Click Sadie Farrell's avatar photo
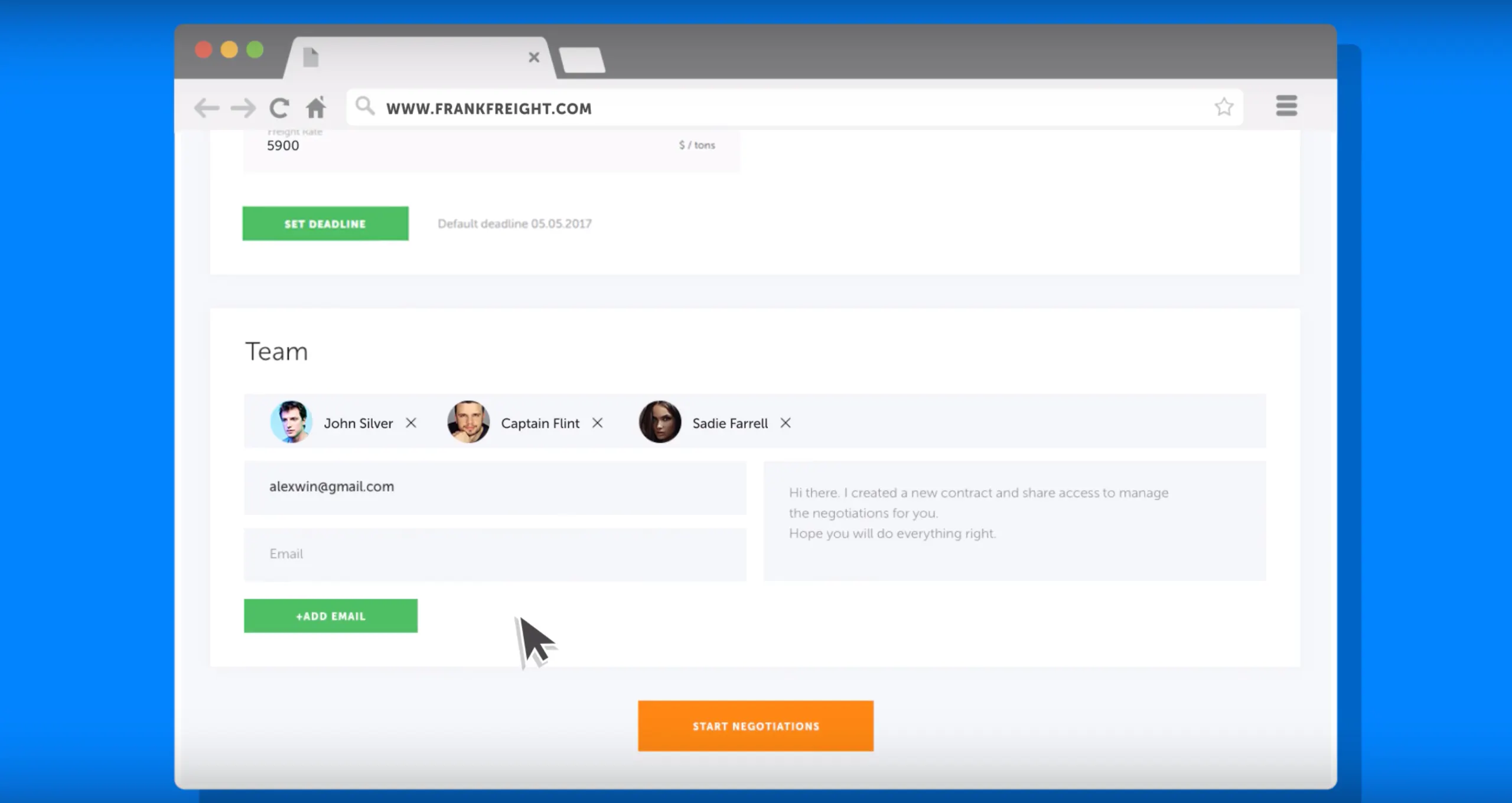 pos(660,422)
